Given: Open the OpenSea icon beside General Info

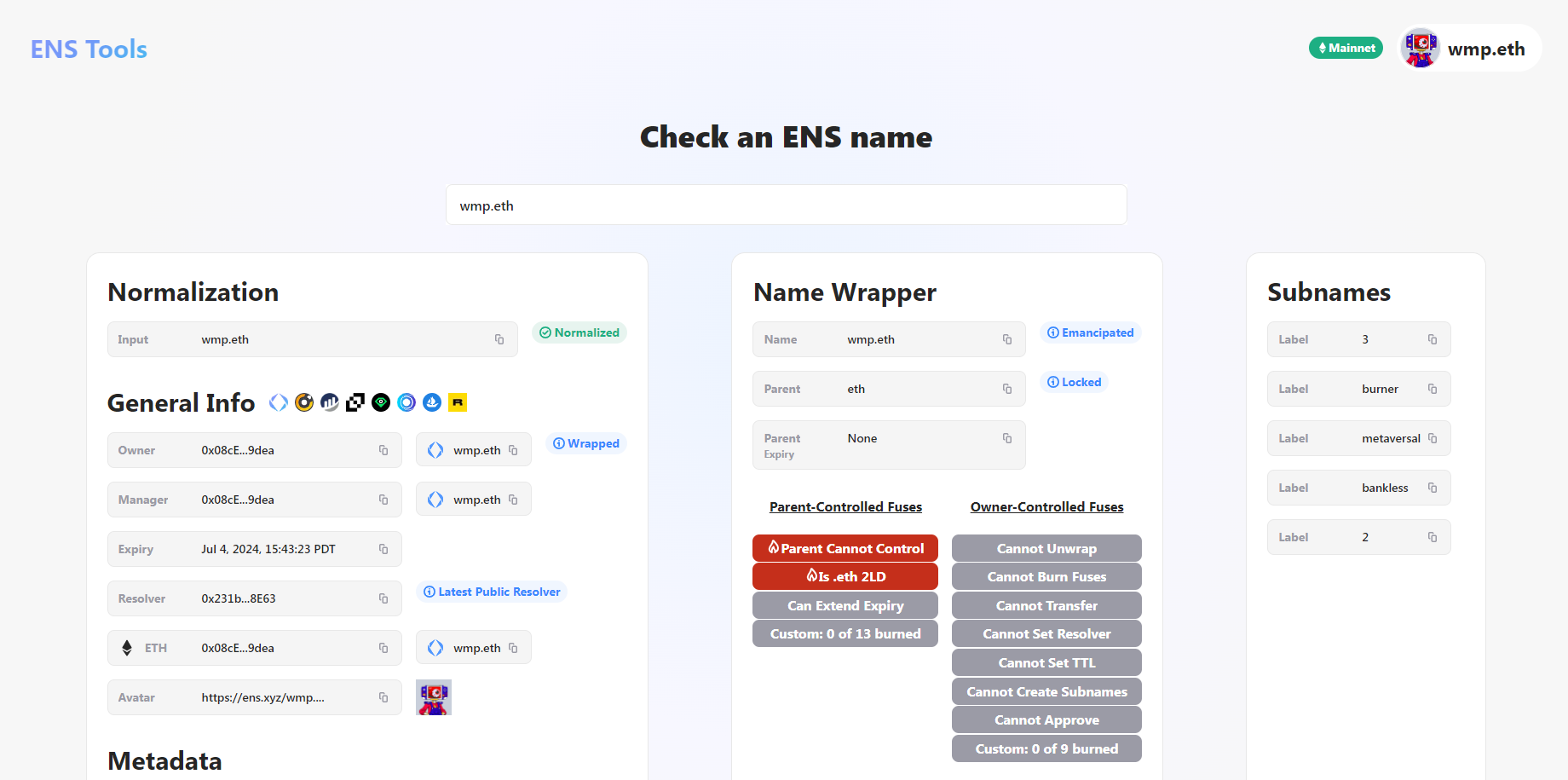Looking at the screenshot, I should [431, 402].
